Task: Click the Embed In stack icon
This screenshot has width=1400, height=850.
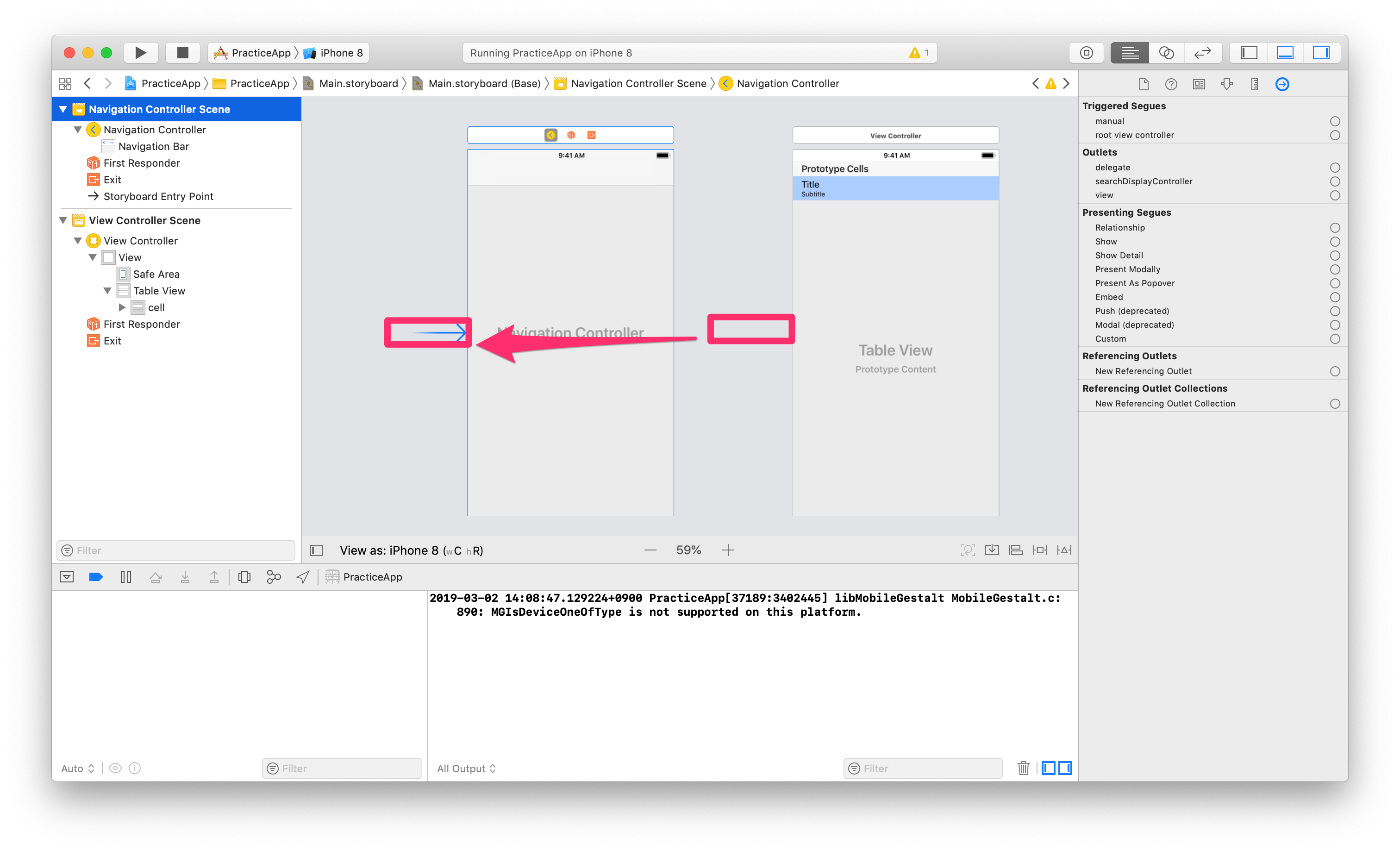Action: 992,550
